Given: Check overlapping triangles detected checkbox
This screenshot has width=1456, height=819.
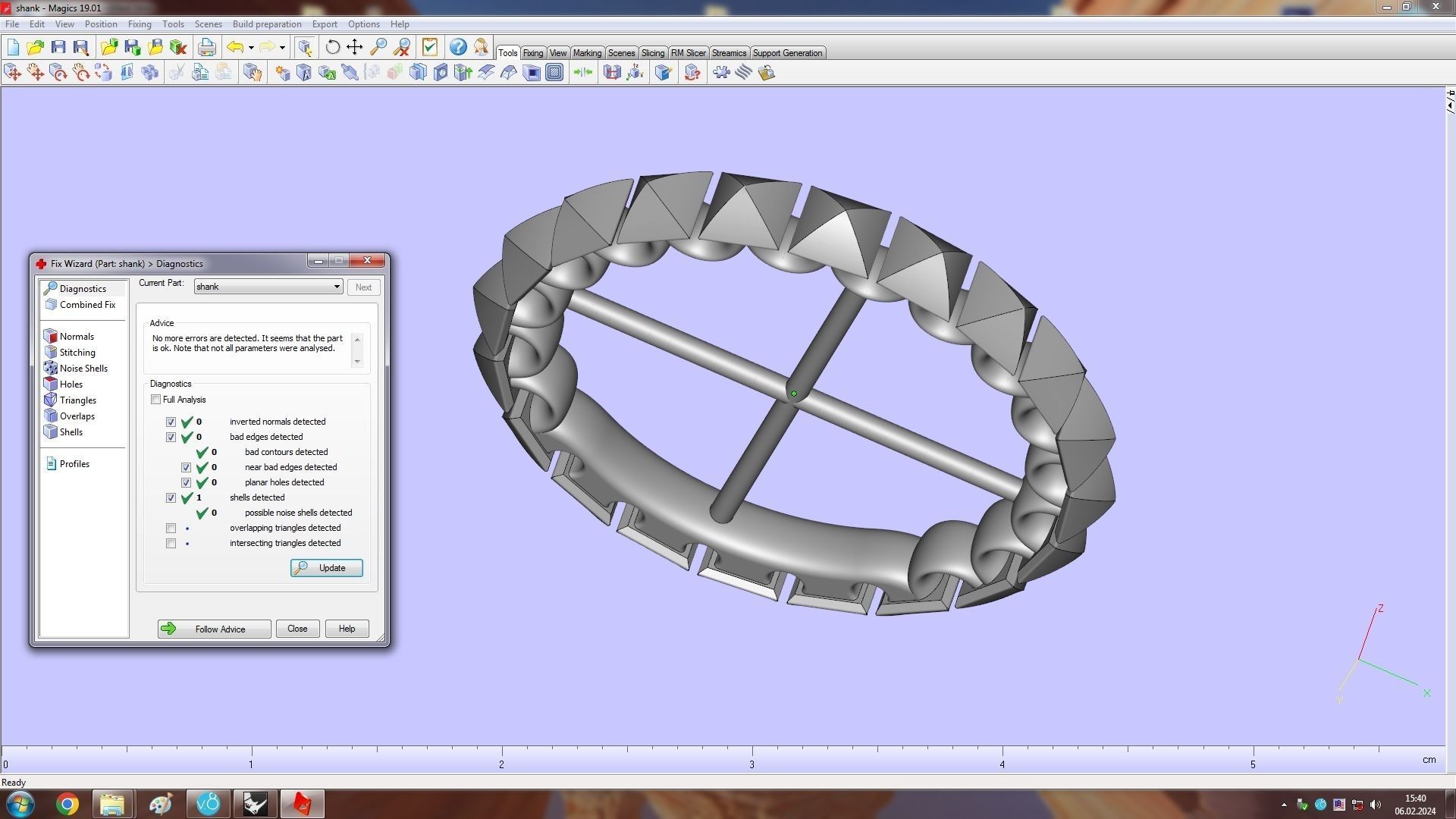Looking at the screenshot, I should click(x=171, y=529).
